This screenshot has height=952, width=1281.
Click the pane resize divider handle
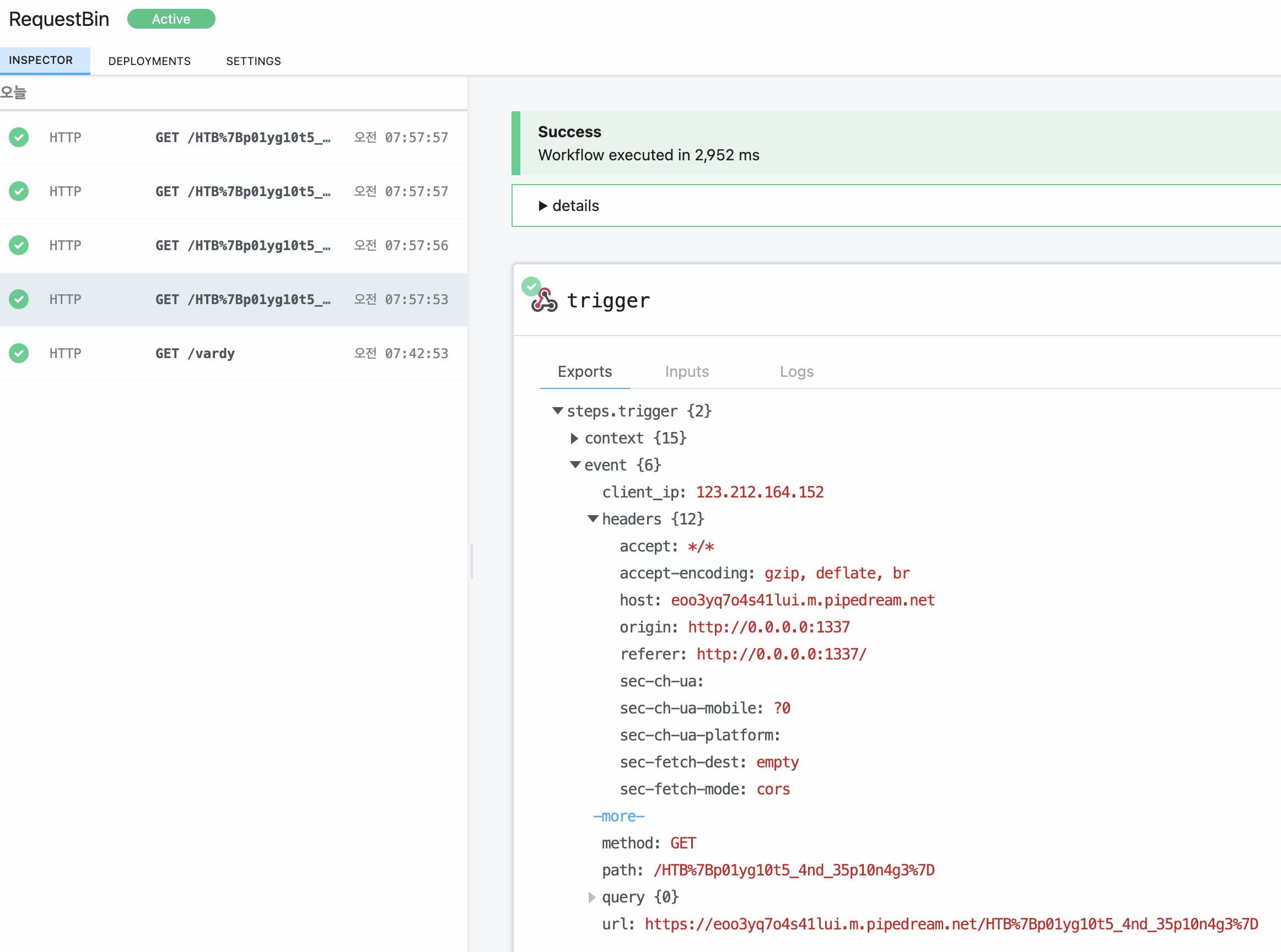coord(472,561)
